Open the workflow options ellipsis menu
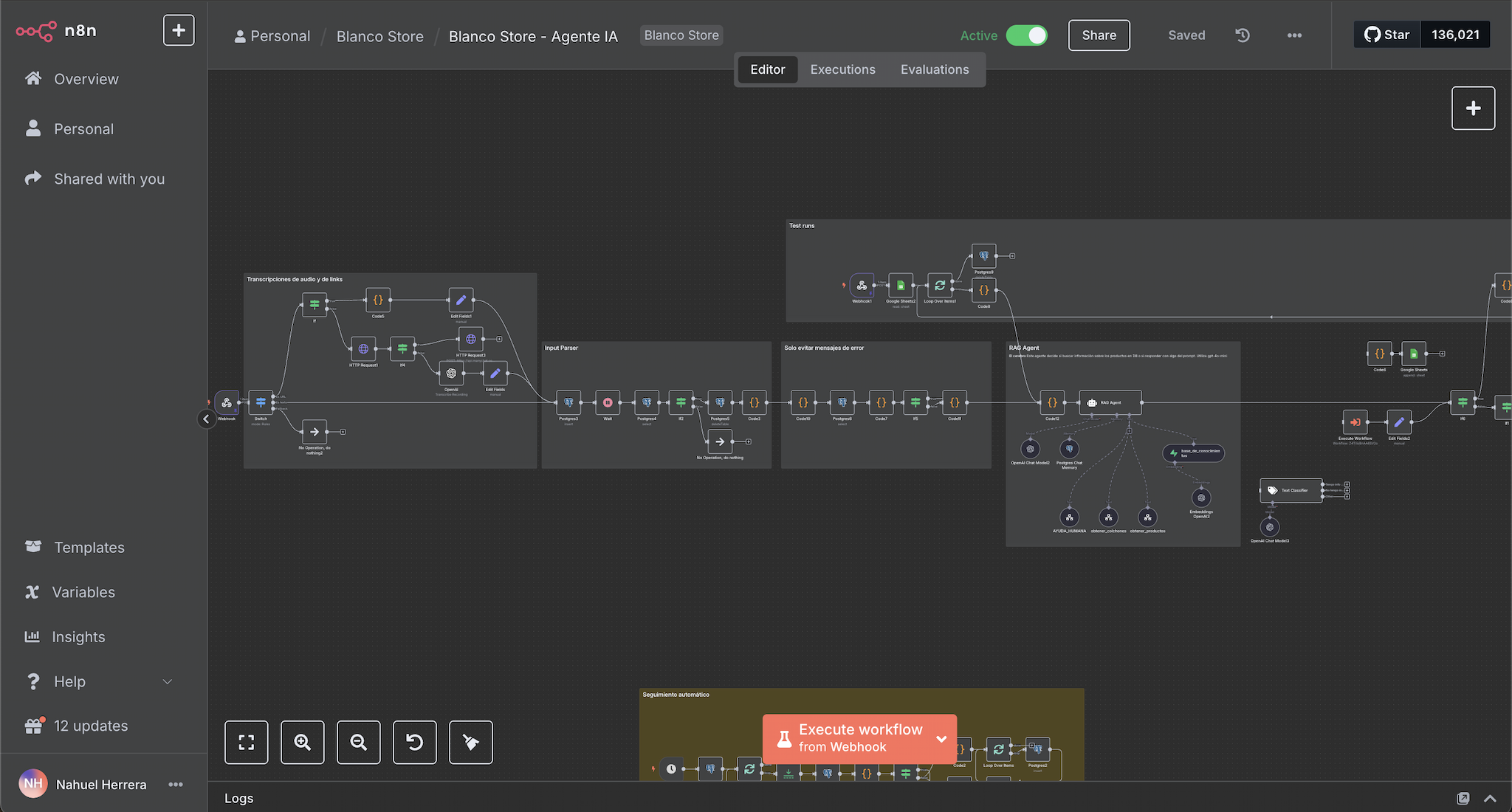The width and height of the screenshot is (1512, 812). [1294, 35]
